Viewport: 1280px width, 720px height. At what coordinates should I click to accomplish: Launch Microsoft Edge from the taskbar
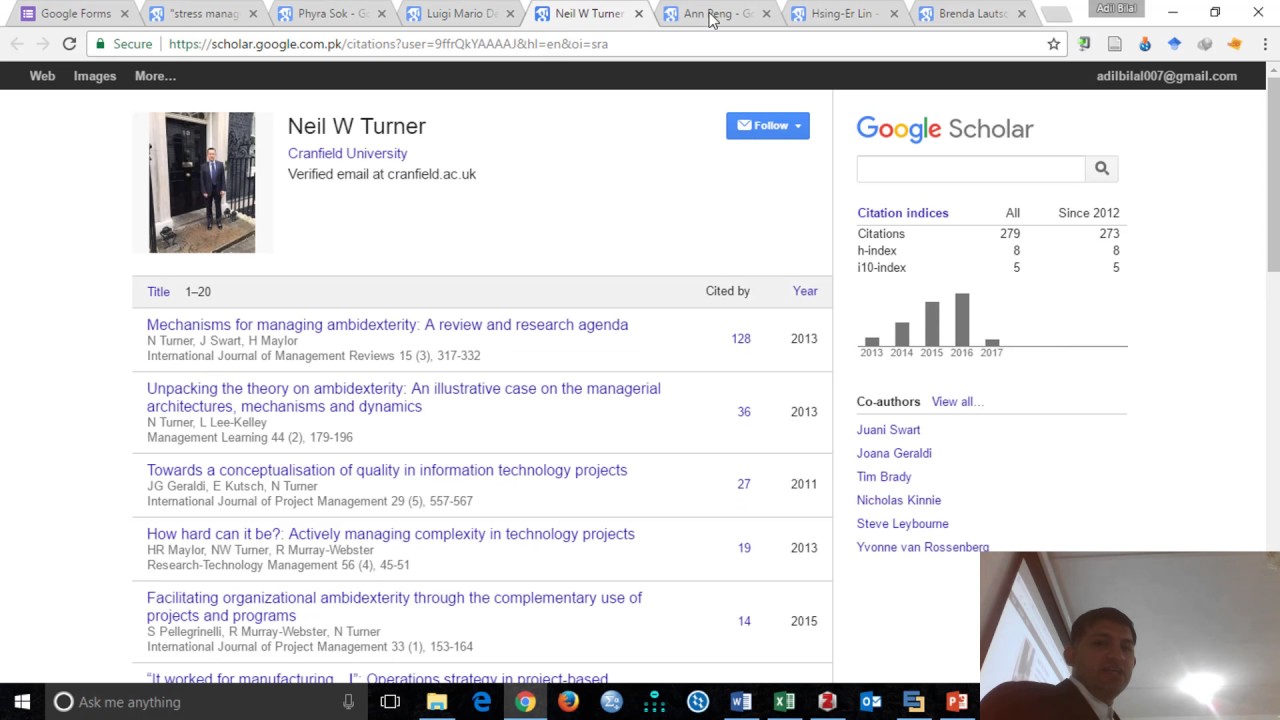481,702
